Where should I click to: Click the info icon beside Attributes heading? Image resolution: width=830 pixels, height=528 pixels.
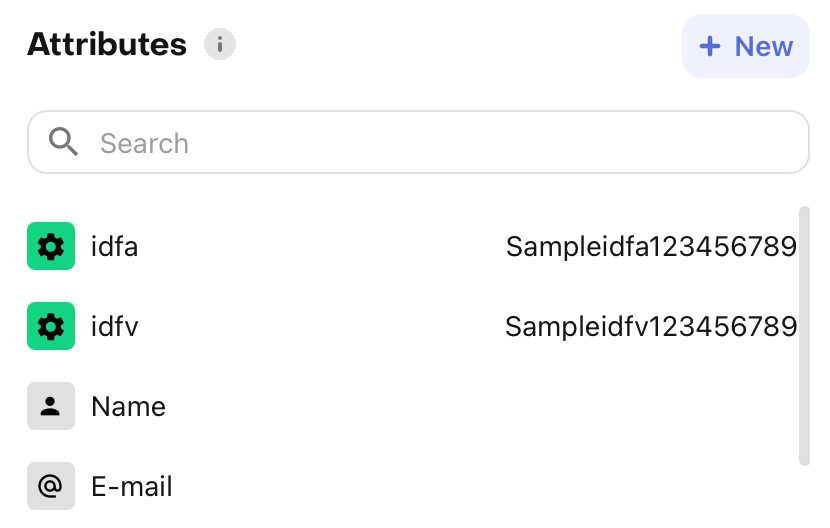point(220,45)
